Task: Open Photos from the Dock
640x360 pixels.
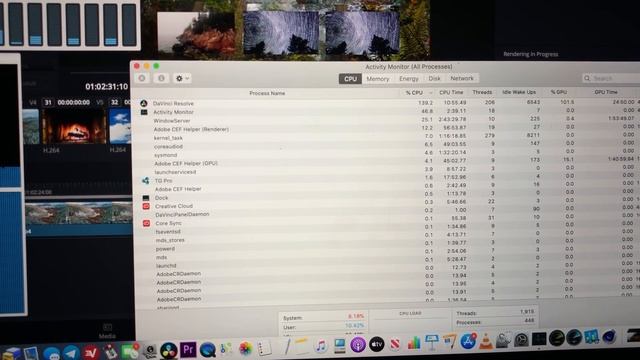Action: coord(246,349)
